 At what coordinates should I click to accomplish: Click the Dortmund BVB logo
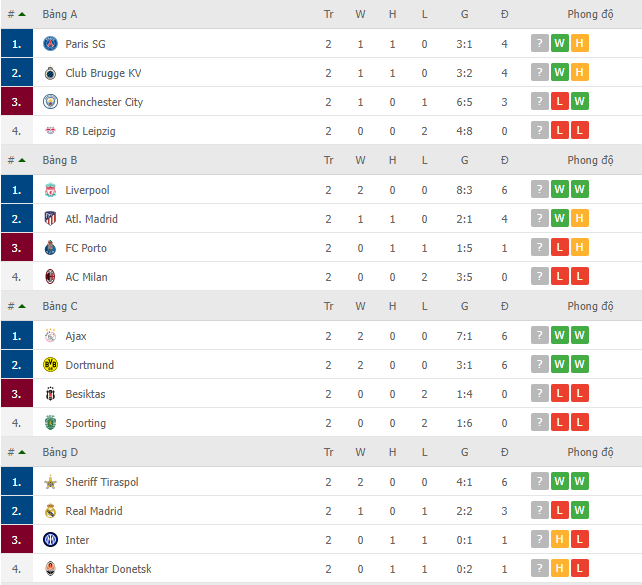point(50,364)
